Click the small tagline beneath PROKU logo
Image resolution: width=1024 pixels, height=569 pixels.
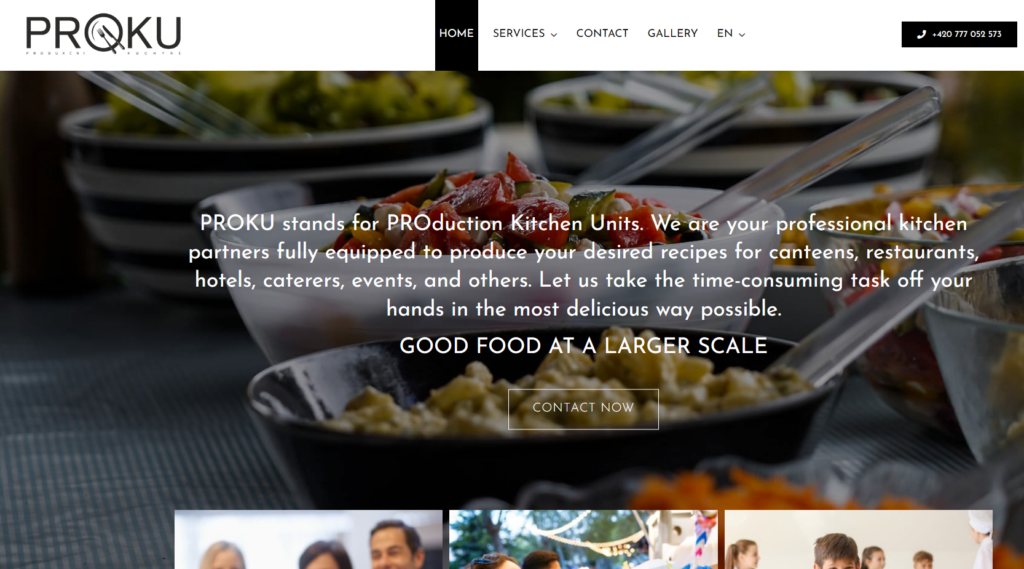(x=103, y=53)
